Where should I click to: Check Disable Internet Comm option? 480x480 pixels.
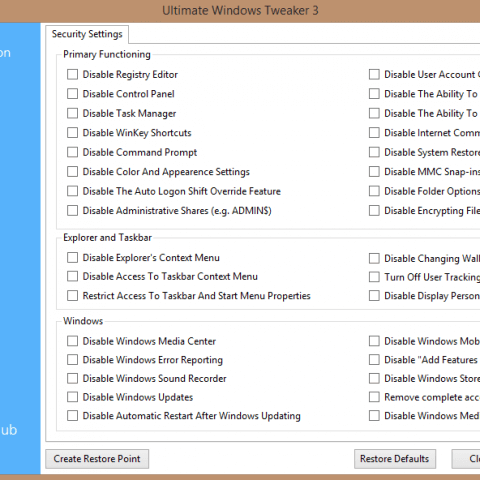click(374, 133)
